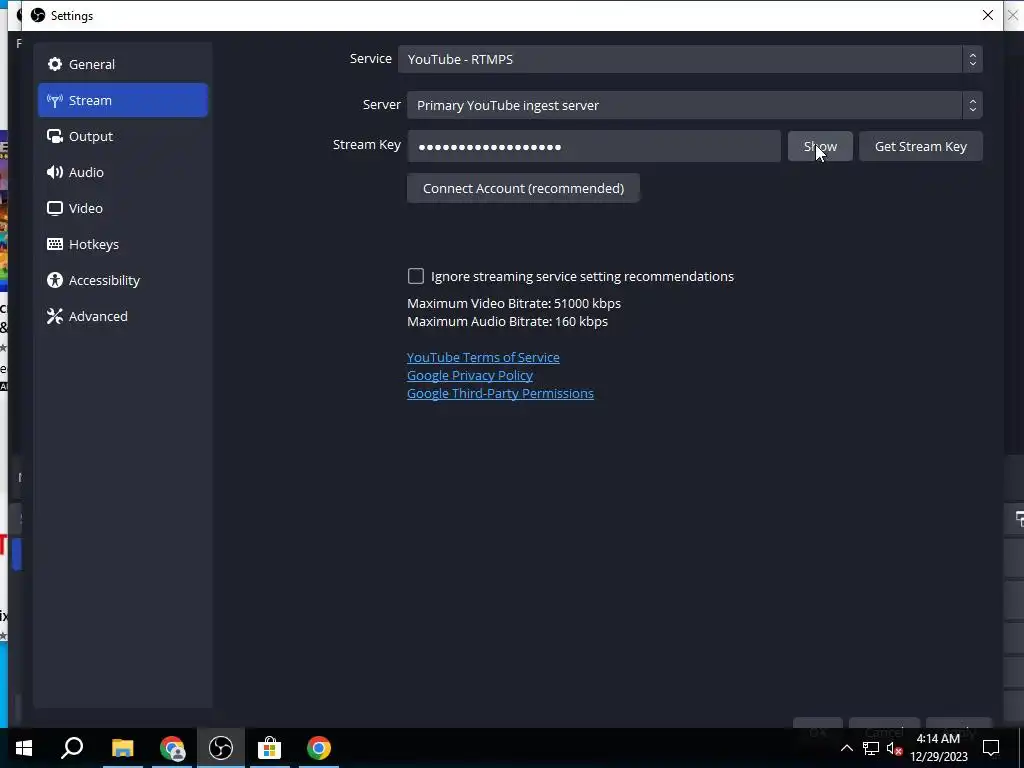Screen dimensions: 1024x768
Task: Open Windows taskbar search
Action: pos(72,748)
